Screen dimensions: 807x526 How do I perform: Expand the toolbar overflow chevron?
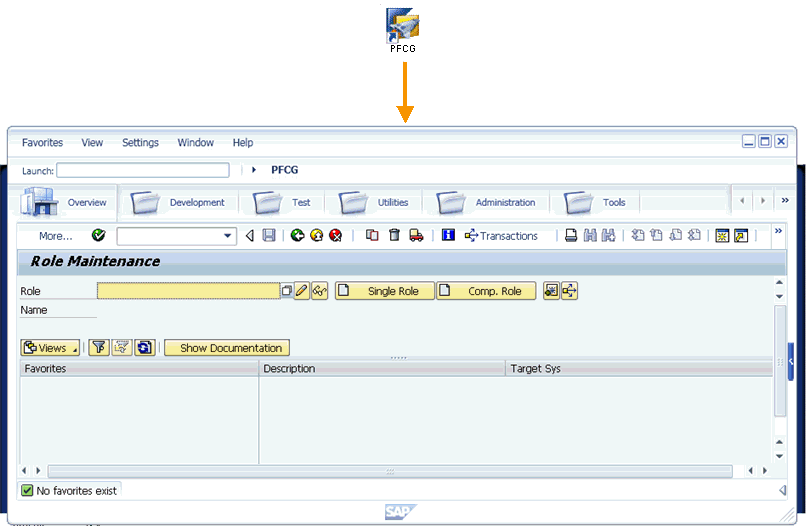coord(778,231)
